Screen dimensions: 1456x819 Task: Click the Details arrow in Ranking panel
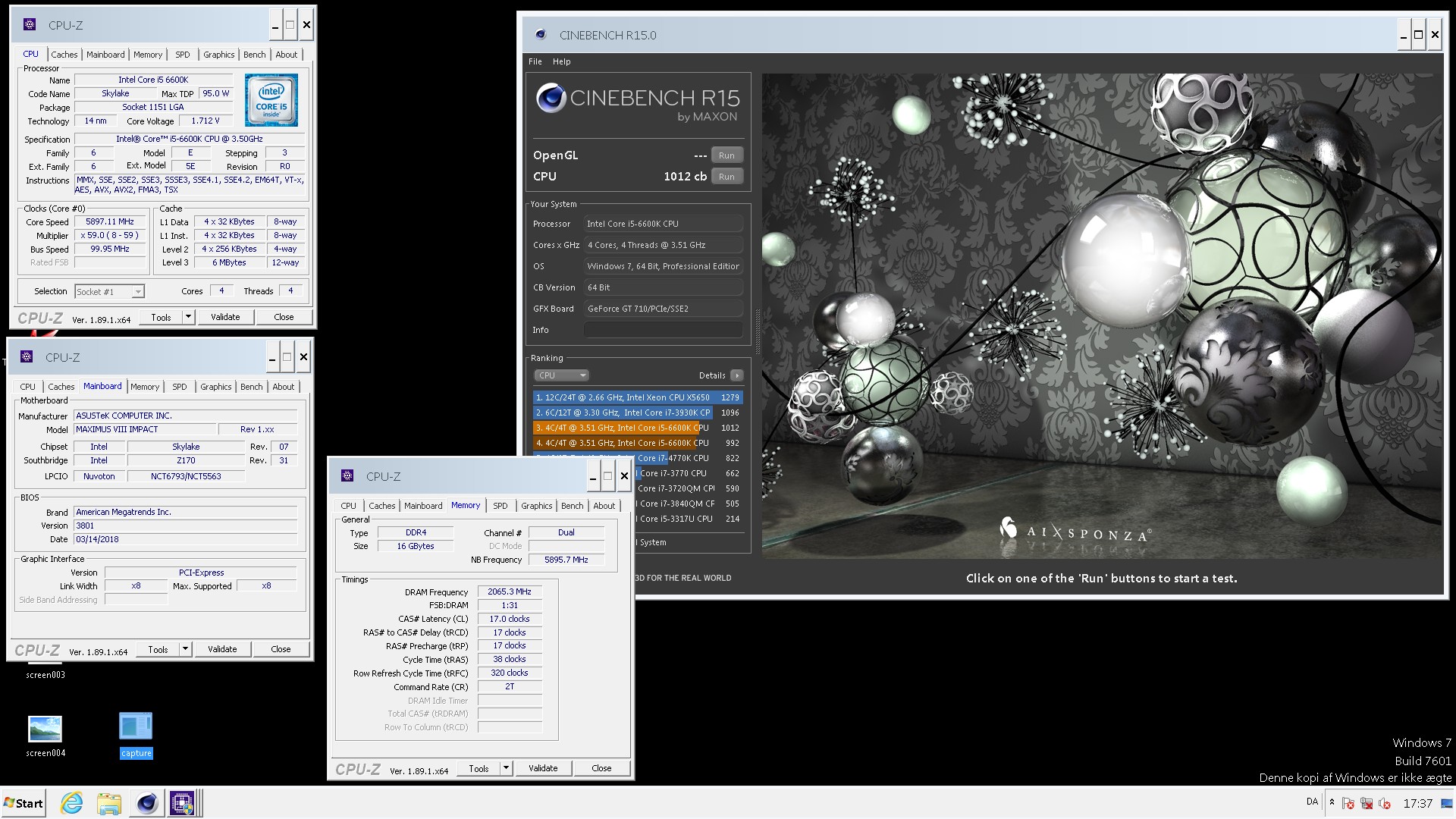coord(736,375)
